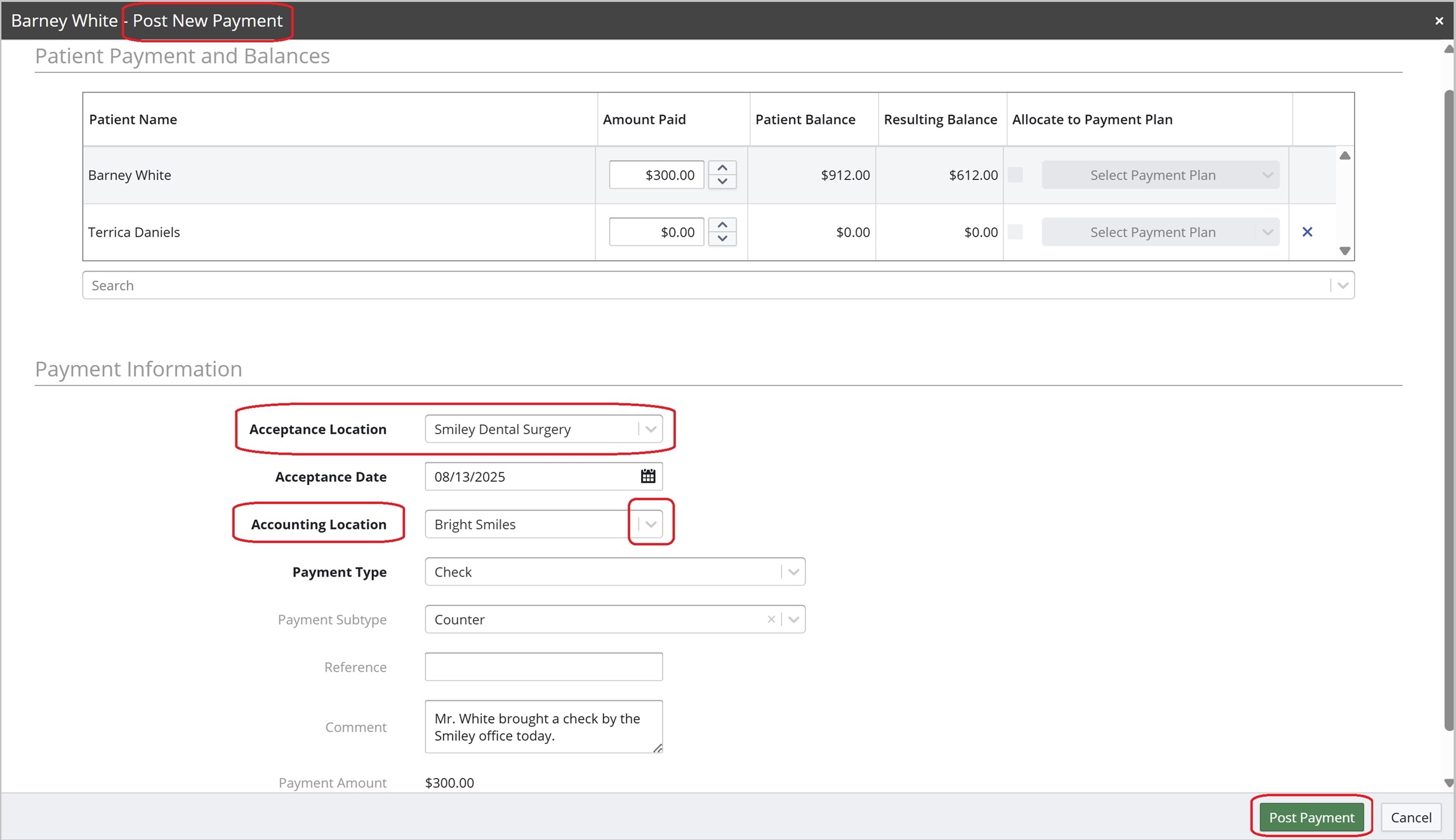
Task: Expand the patient Search dropdown
Action: (1342, 286)
